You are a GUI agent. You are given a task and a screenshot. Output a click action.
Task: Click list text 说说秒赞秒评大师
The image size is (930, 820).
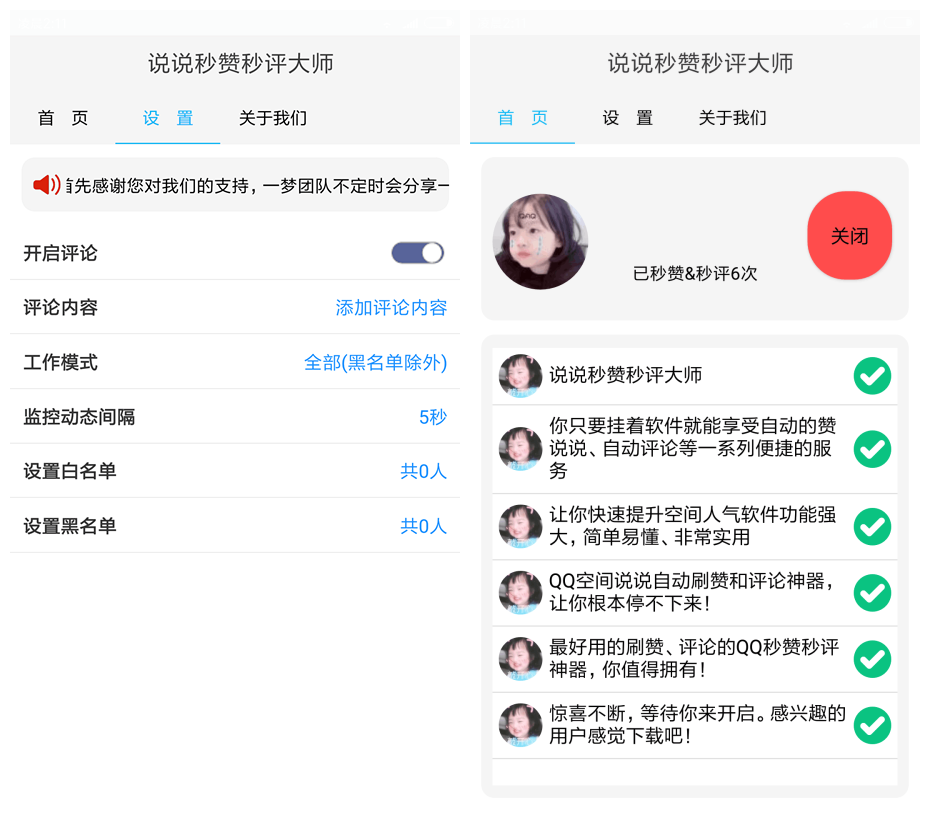click(625, 375)
